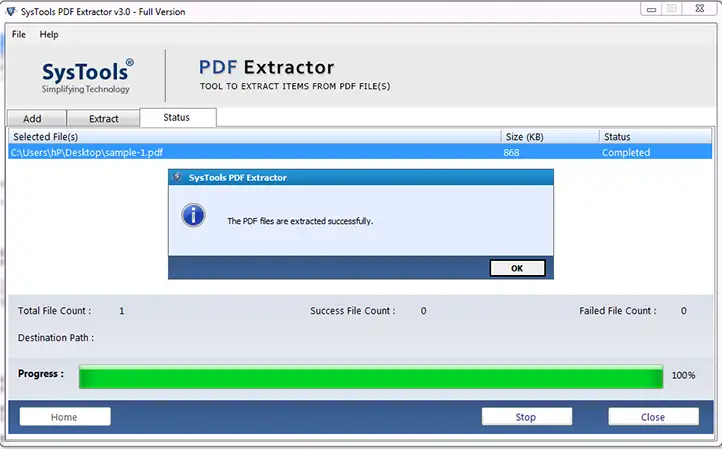722x449 pixels.
Task: Open the Help menu
Action: click(49, 35)
